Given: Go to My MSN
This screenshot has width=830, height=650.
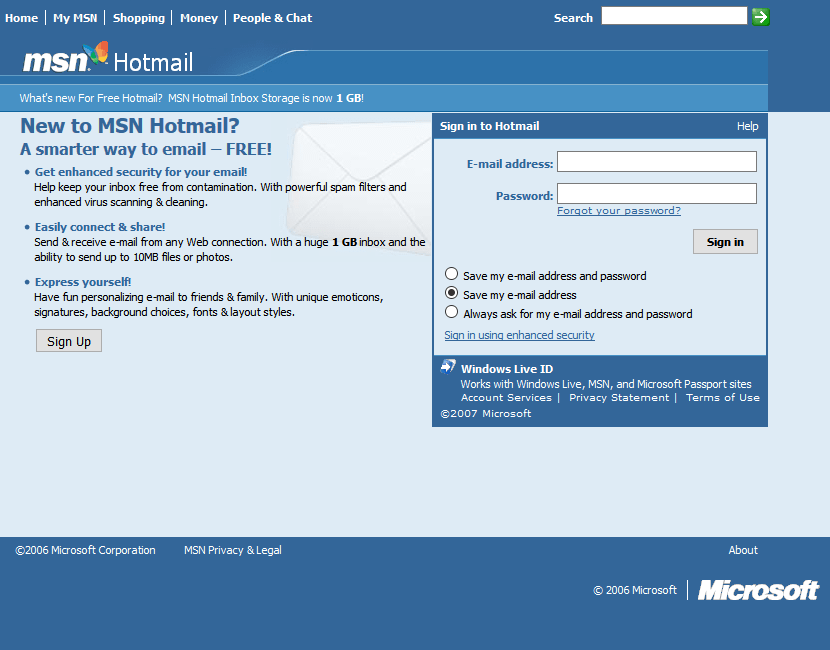Looking at the screenshot, I should [x=75, y=18].
